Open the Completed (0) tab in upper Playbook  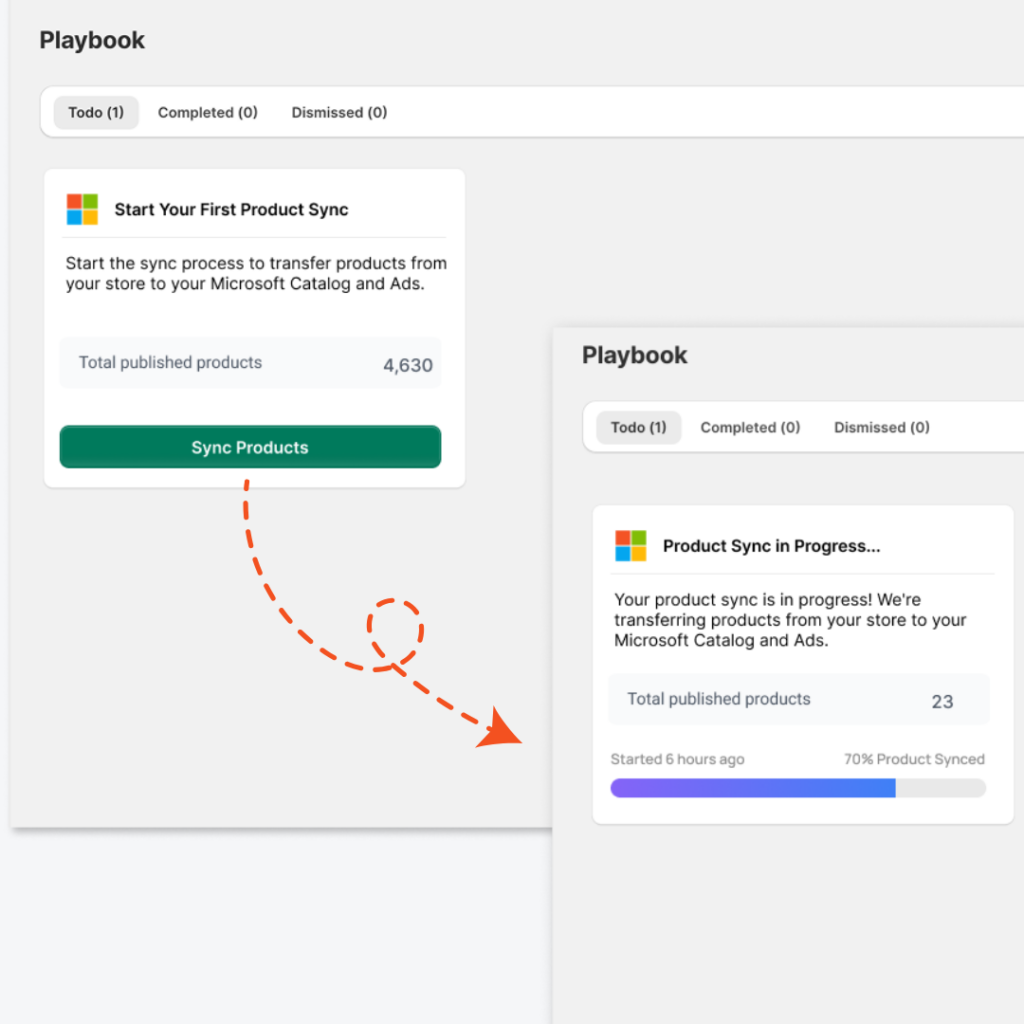(208, 112)
